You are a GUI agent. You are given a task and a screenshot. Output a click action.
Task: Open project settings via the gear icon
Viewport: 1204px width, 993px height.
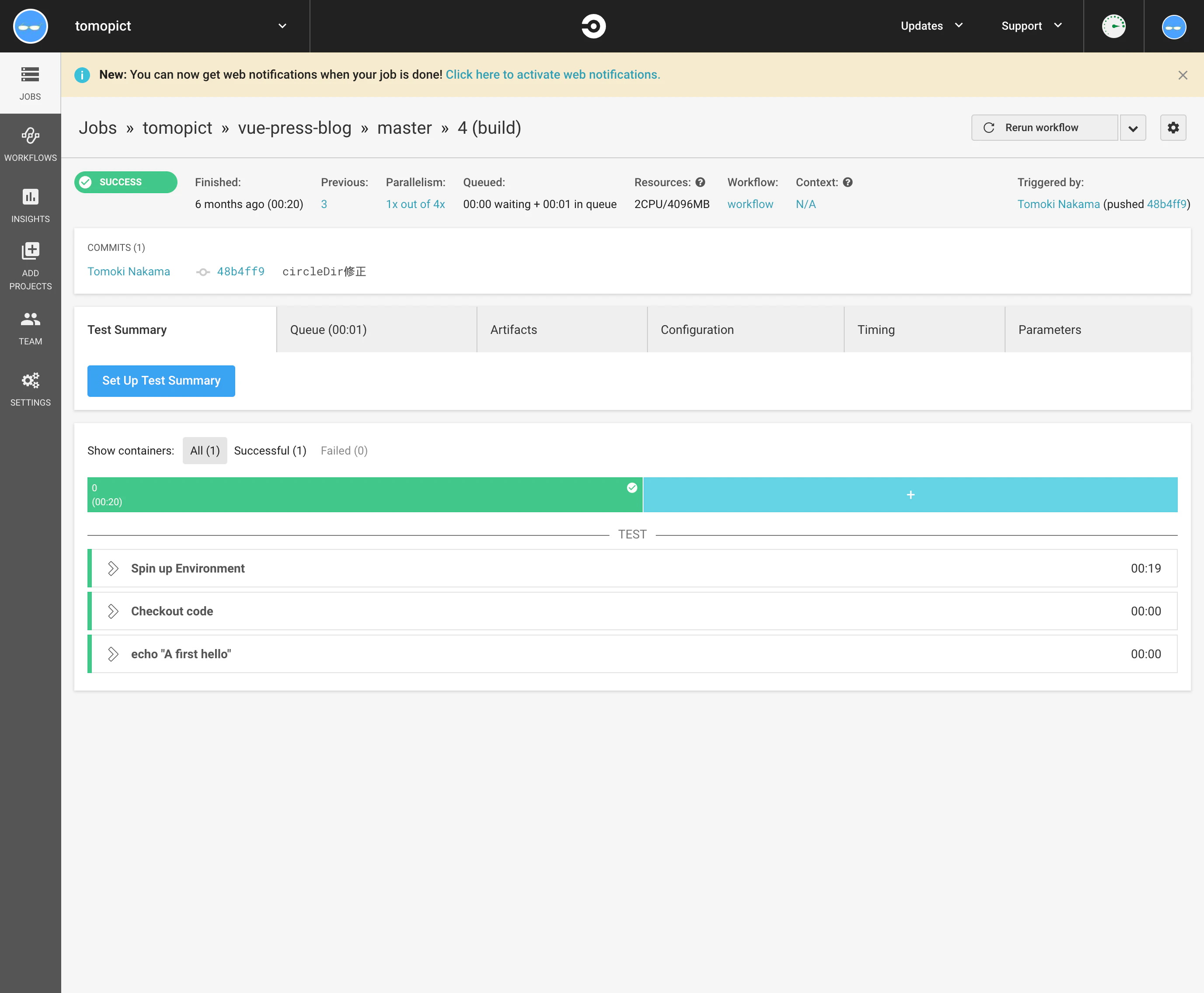(1173, 127)
